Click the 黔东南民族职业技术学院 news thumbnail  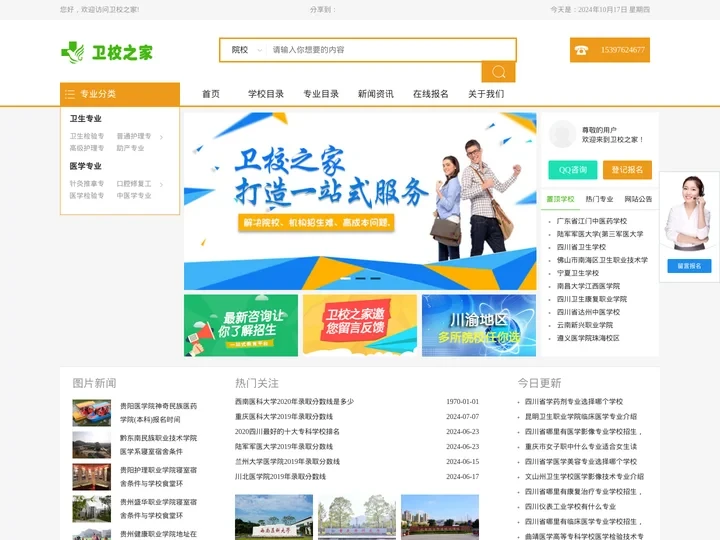tap(91, 444)
